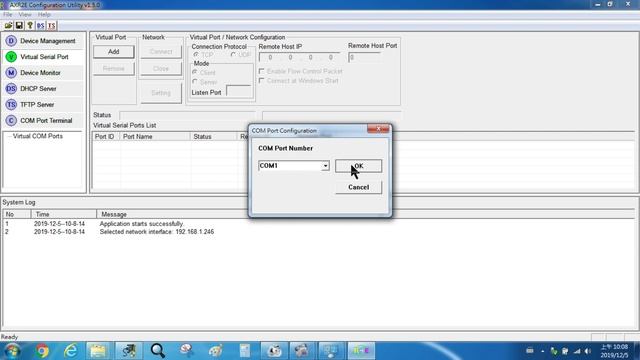Image resolution: width=640 pixels, height=360 pixels.
Task: Click the DS DHCP Server toolbar icon
Action: pyautogui.click(x=40, y=26)
